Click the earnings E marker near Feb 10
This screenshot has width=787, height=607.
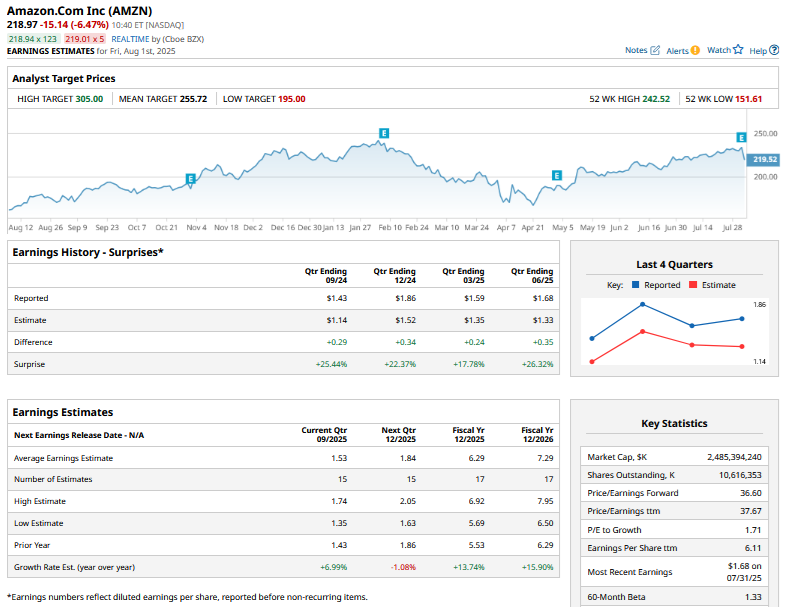(384, 133)
